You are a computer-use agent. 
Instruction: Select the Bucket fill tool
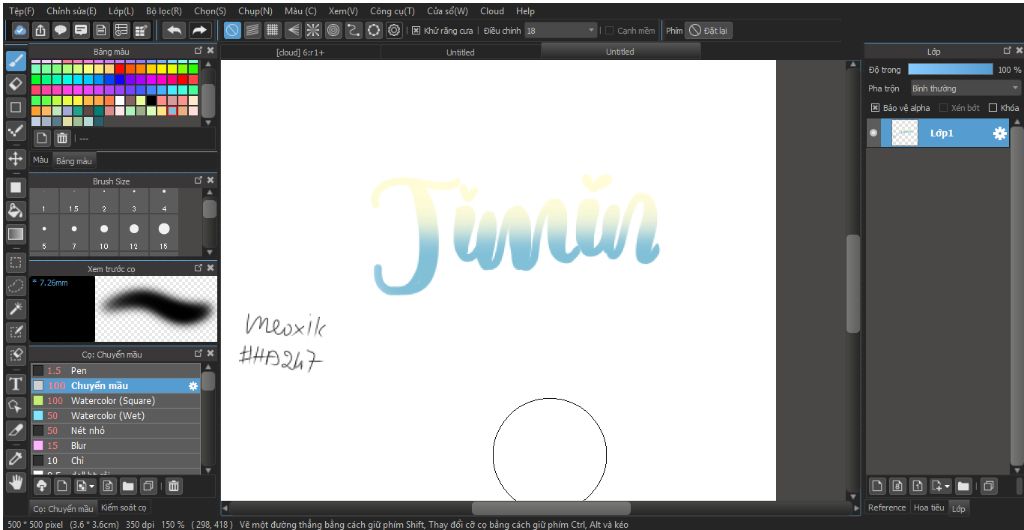[16, 210]
